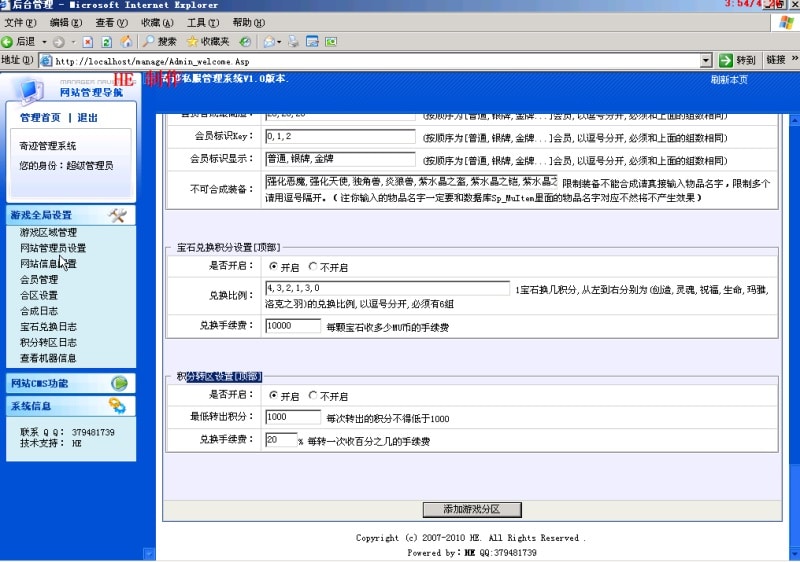This screenshot has height=562, width=800.
Task: Click the 兑换比例 input field
Action: 387,288
